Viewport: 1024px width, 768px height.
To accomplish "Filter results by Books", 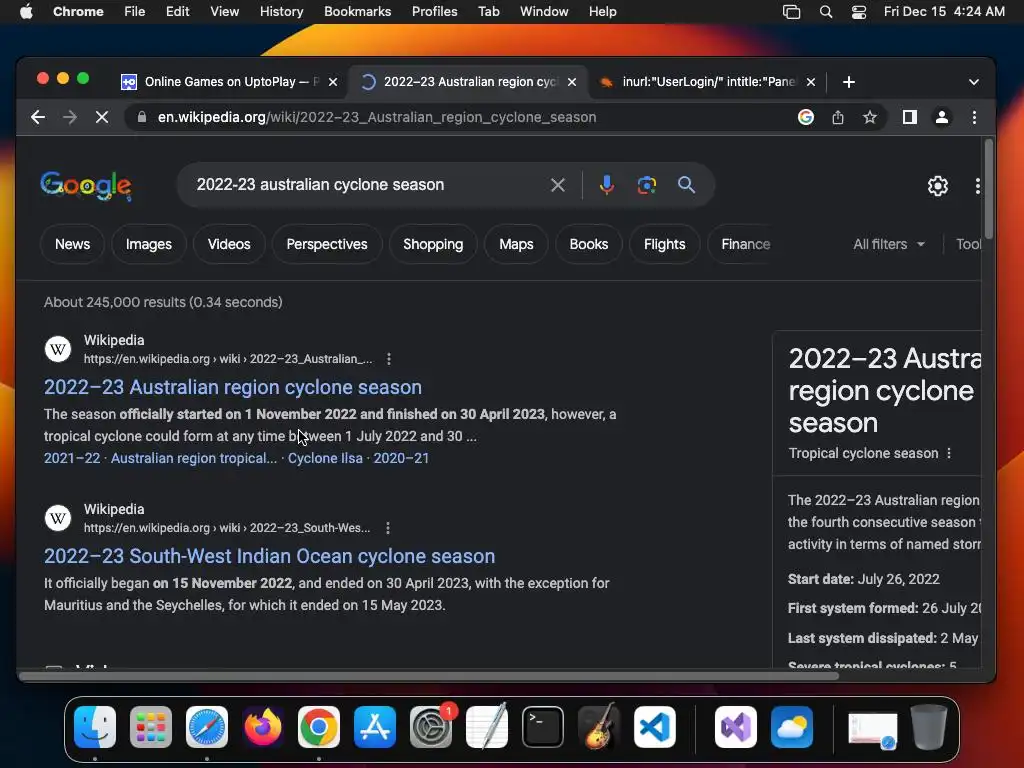I will (x=589, y=244).
